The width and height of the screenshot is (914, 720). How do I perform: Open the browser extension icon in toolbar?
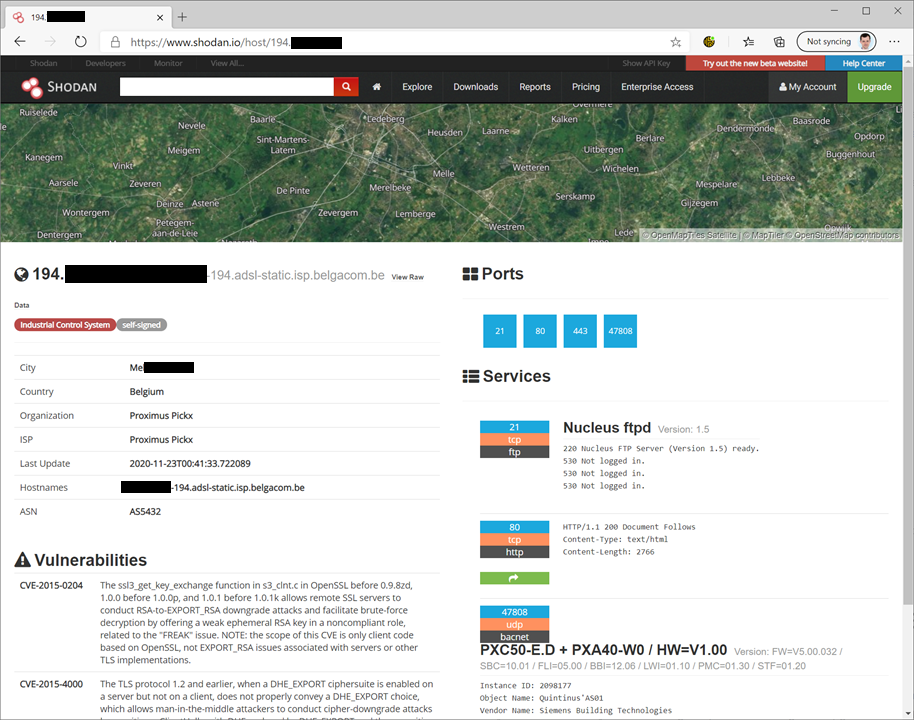(x=709, y=41)
